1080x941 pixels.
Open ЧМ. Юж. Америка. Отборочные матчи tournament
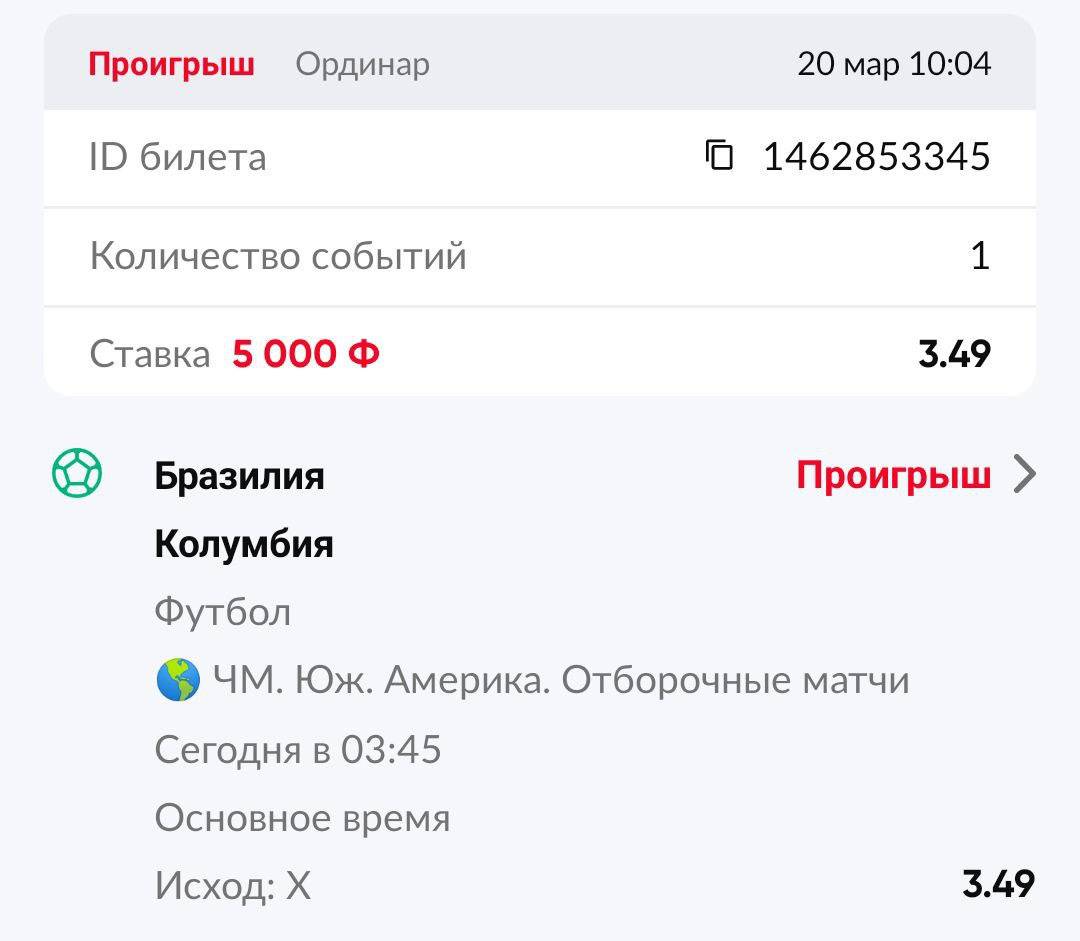coord(560,682)
